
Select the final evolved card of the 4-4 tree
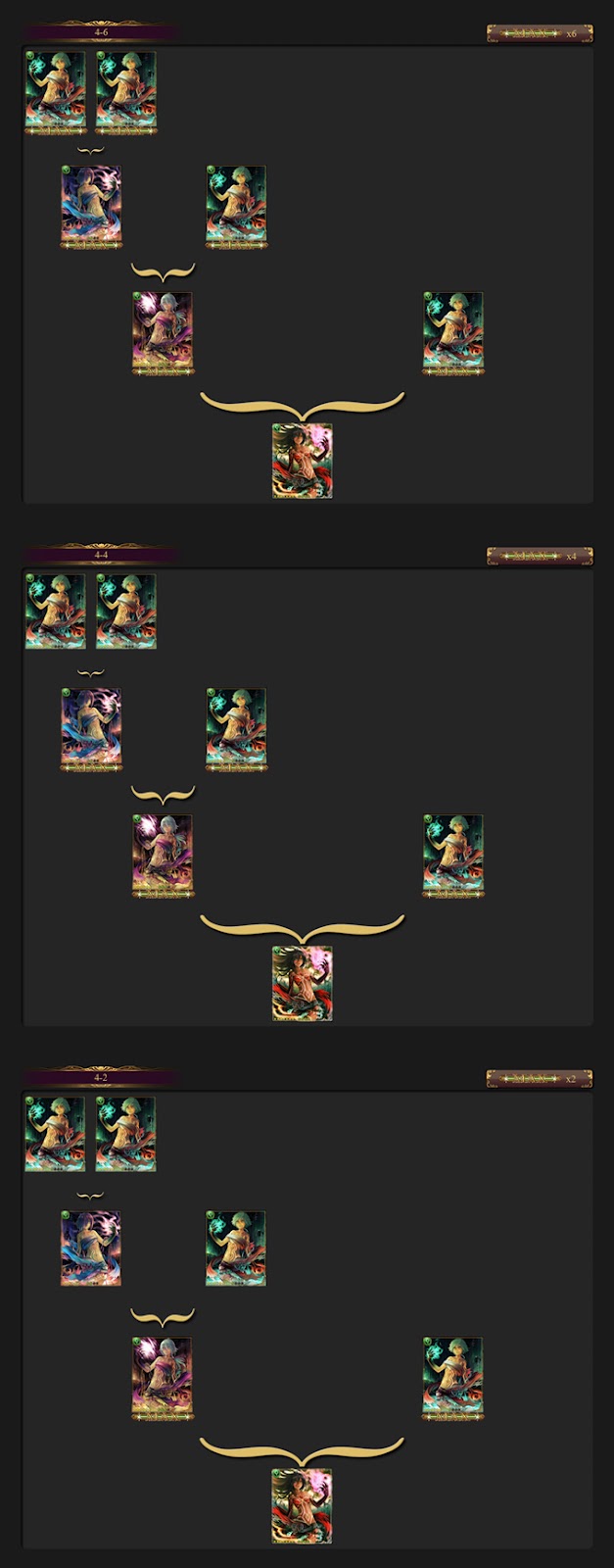(302, 983)
